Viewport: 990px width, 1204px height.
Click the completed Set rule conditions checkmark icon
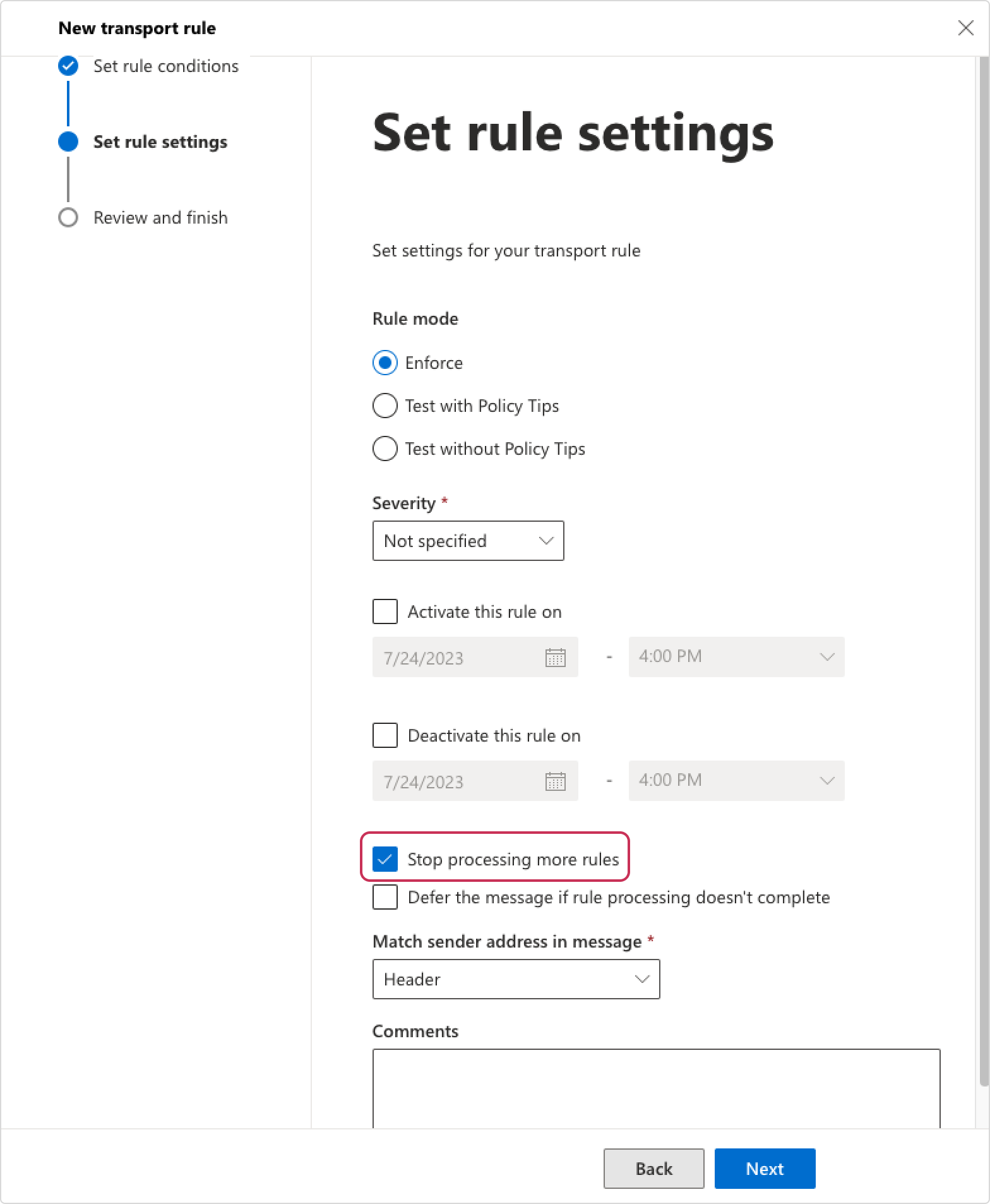pos(68,66)
